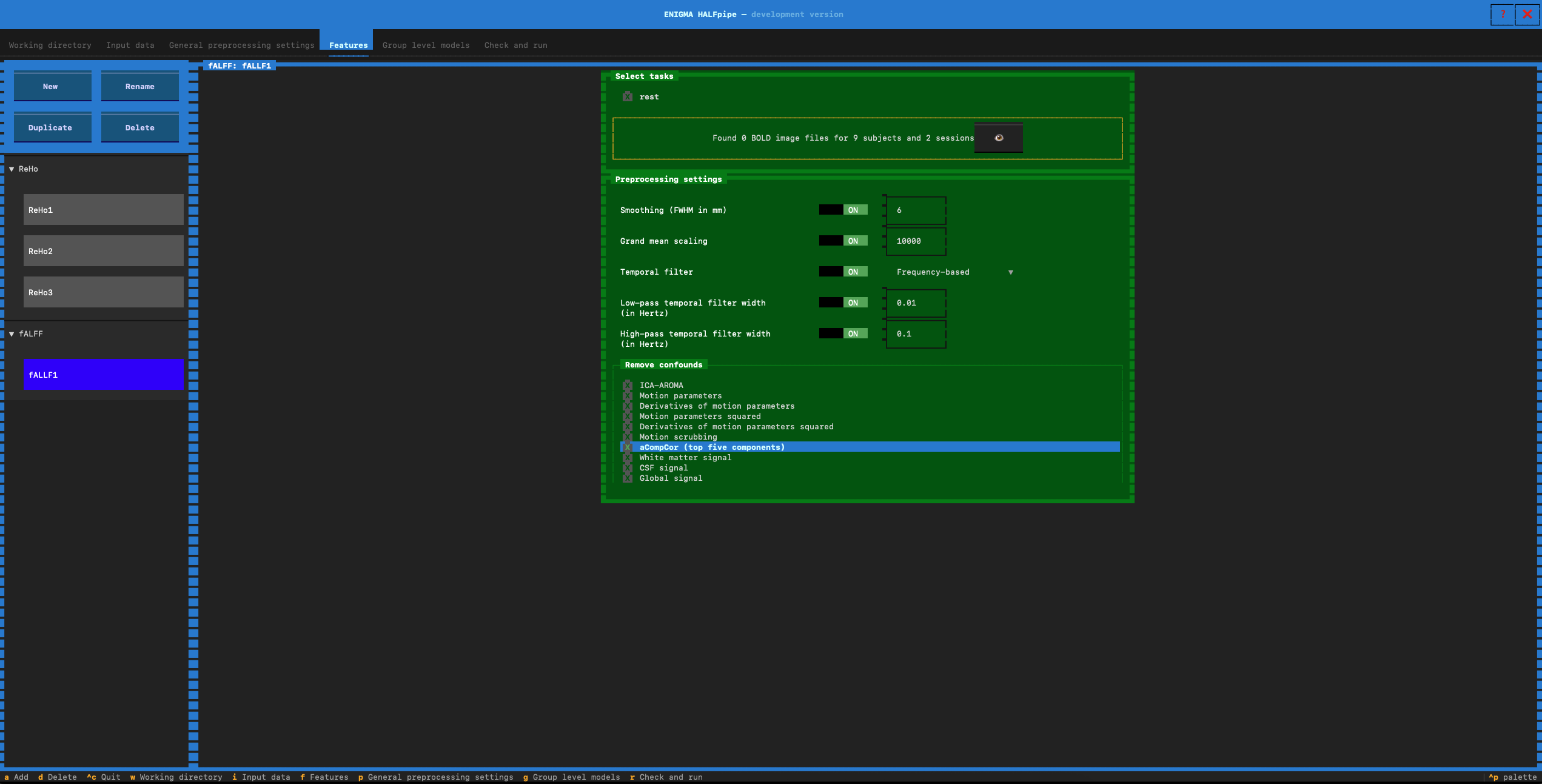The width and height of the screenshot is (1542, 784).
Task: Click the High-pass filter width field
Action: point(916,333)
